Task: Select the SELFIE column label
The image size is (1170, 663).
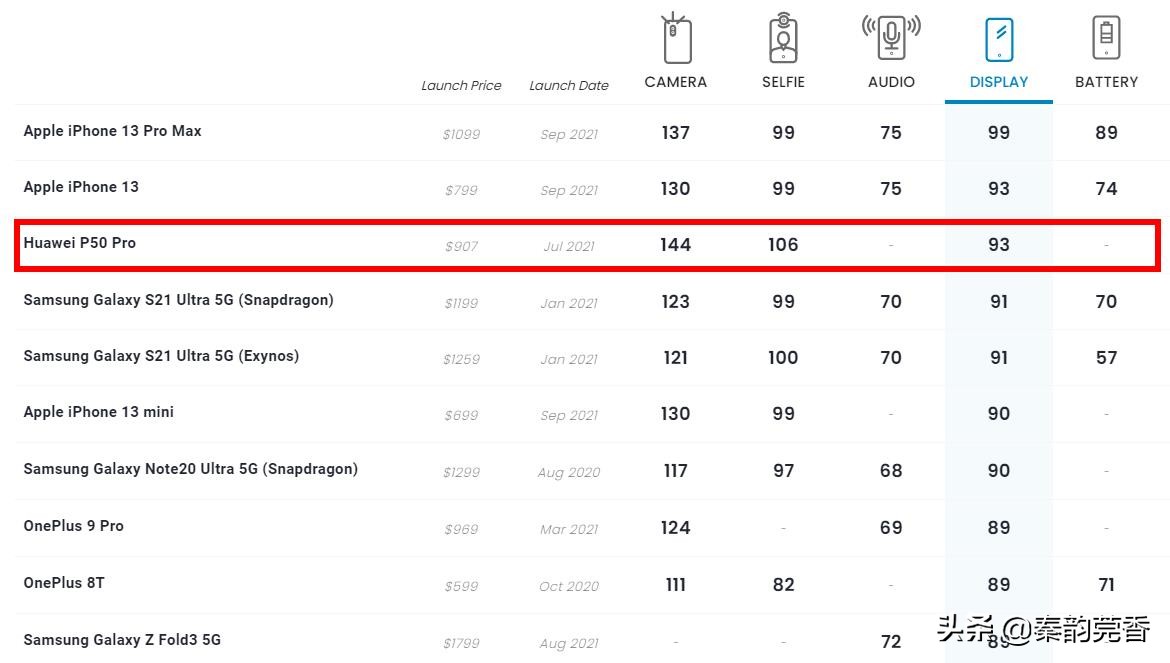Action: pyautogui.click(x=783, y=82)
